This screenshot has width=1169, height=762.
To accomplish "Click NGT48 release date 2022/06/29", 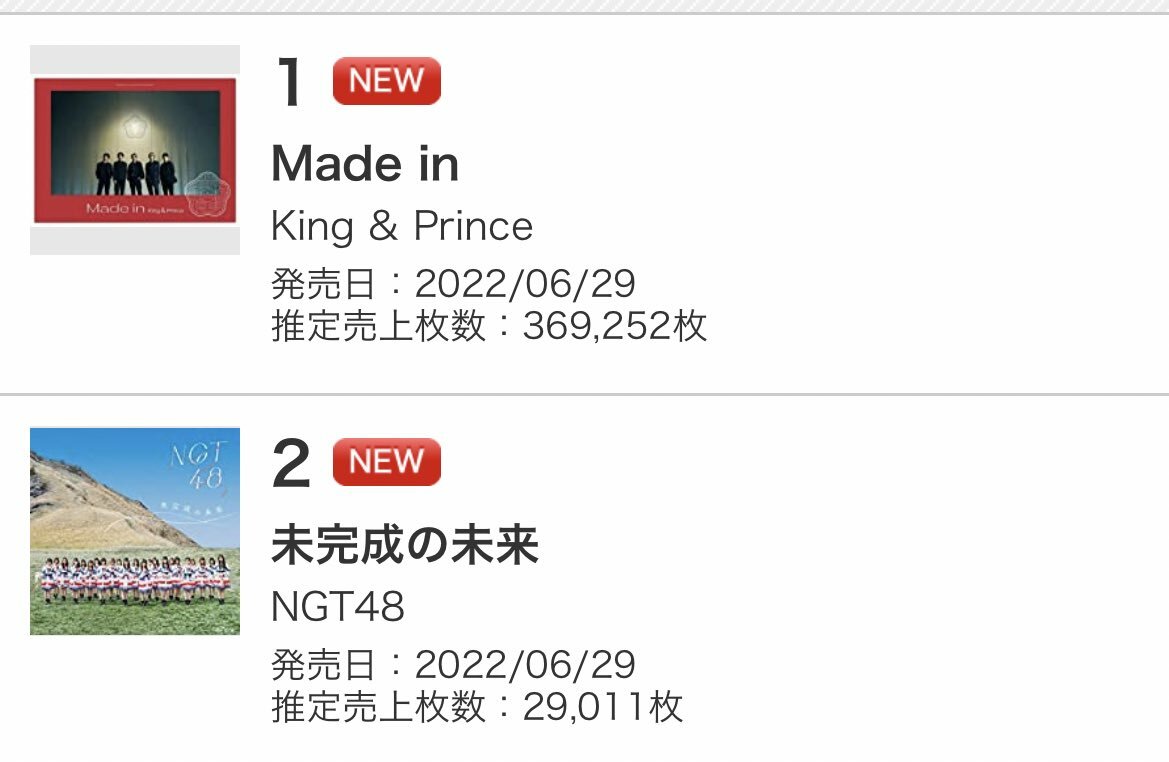I will coord(525,664).
